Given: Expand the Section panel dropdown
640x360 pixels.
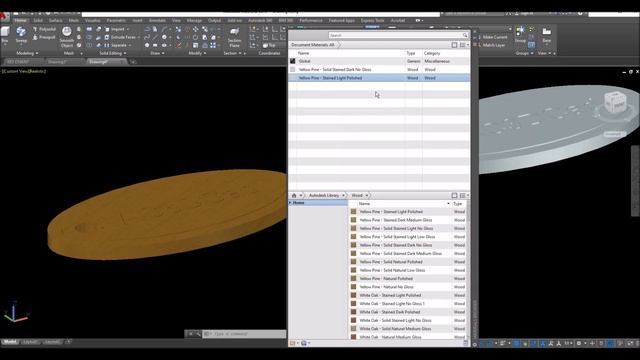Looking at the screenshot, I should pos(233,53).
